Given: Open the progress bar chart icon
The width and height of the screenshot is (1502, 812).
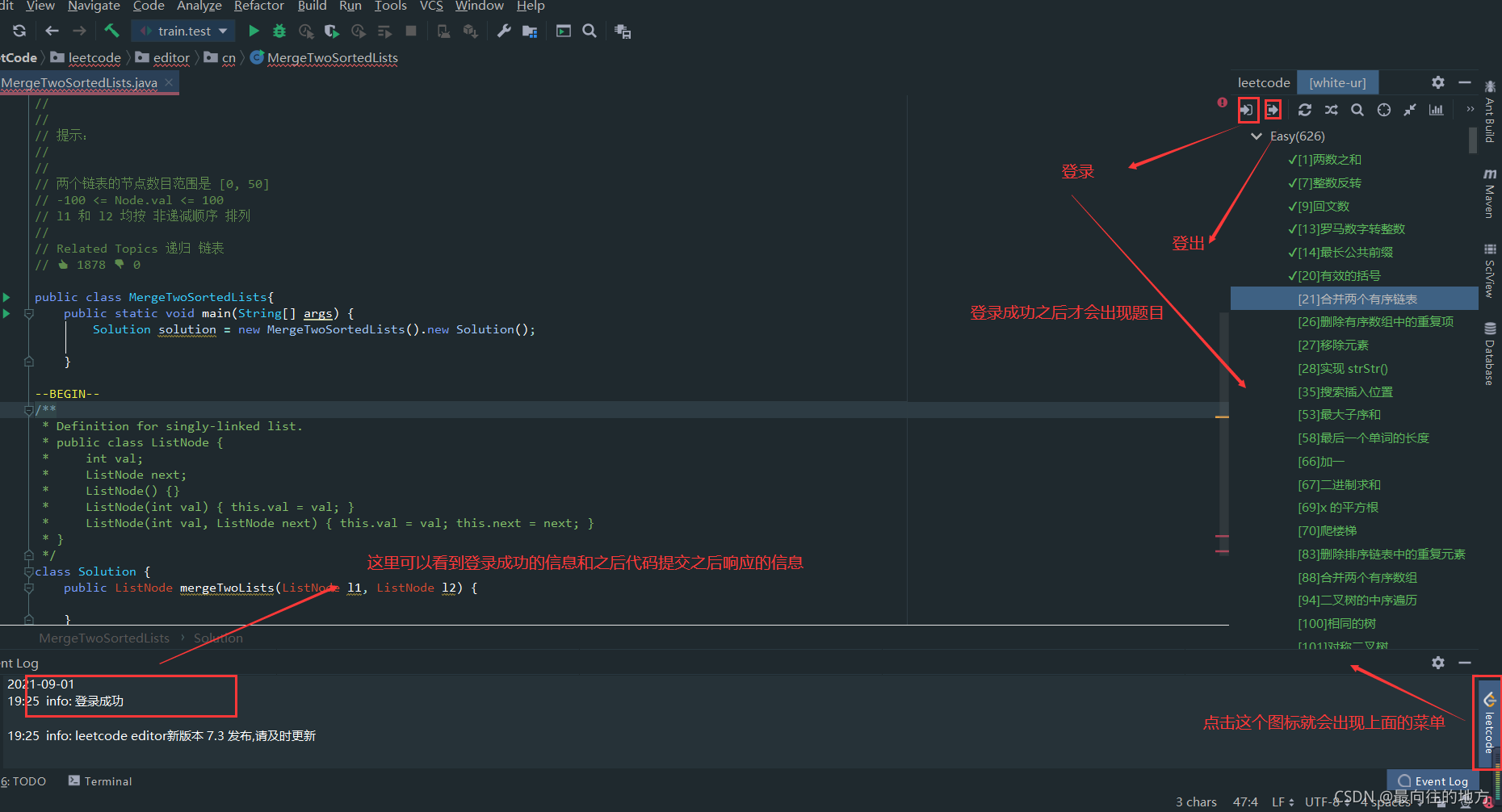Looking at the screenshot, I should tap(1436, 110).
